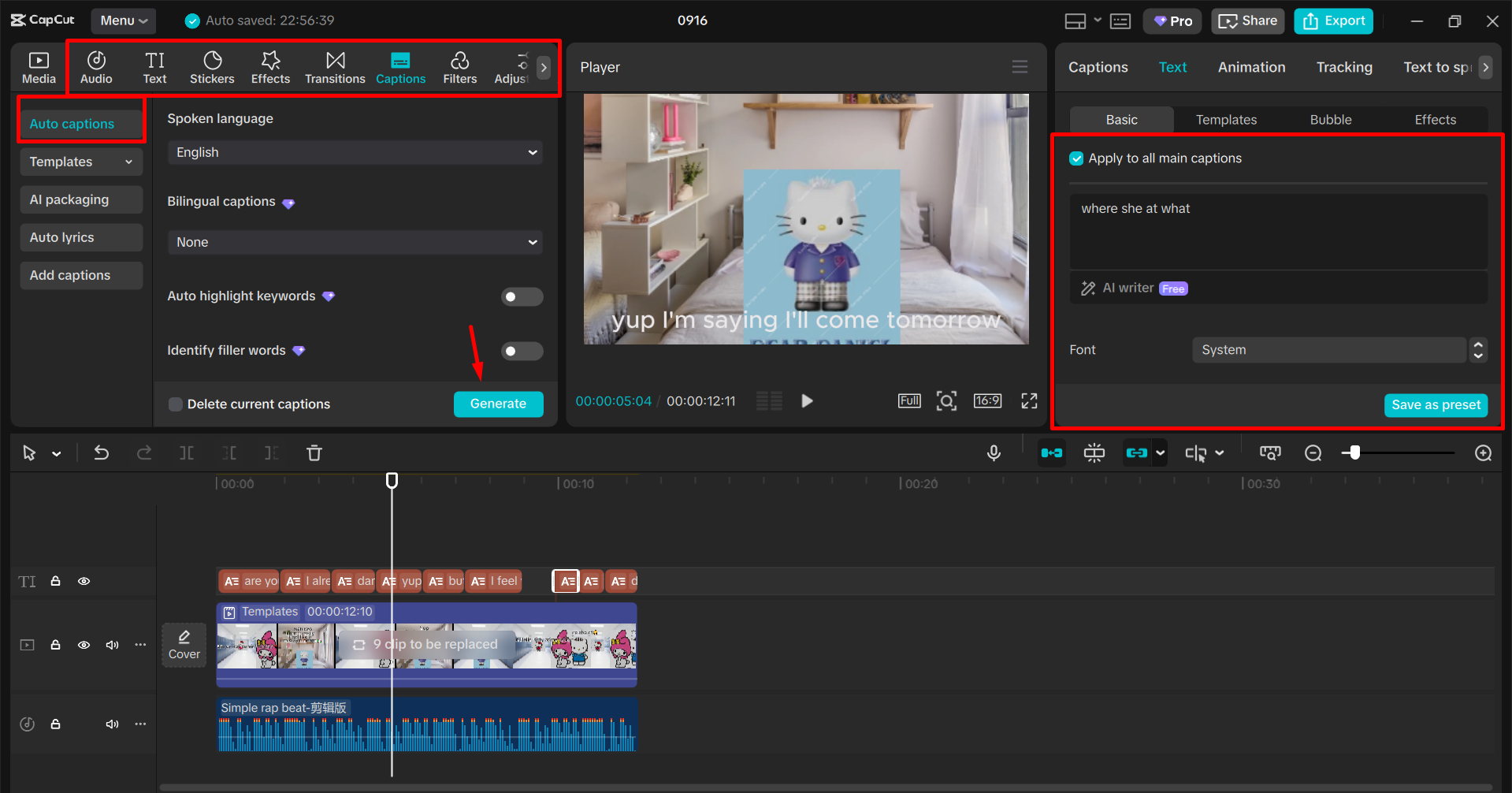Open linkage options dropdown arrow
The width and height of the screenshot is (1512, 793).
pos(1160,452)
